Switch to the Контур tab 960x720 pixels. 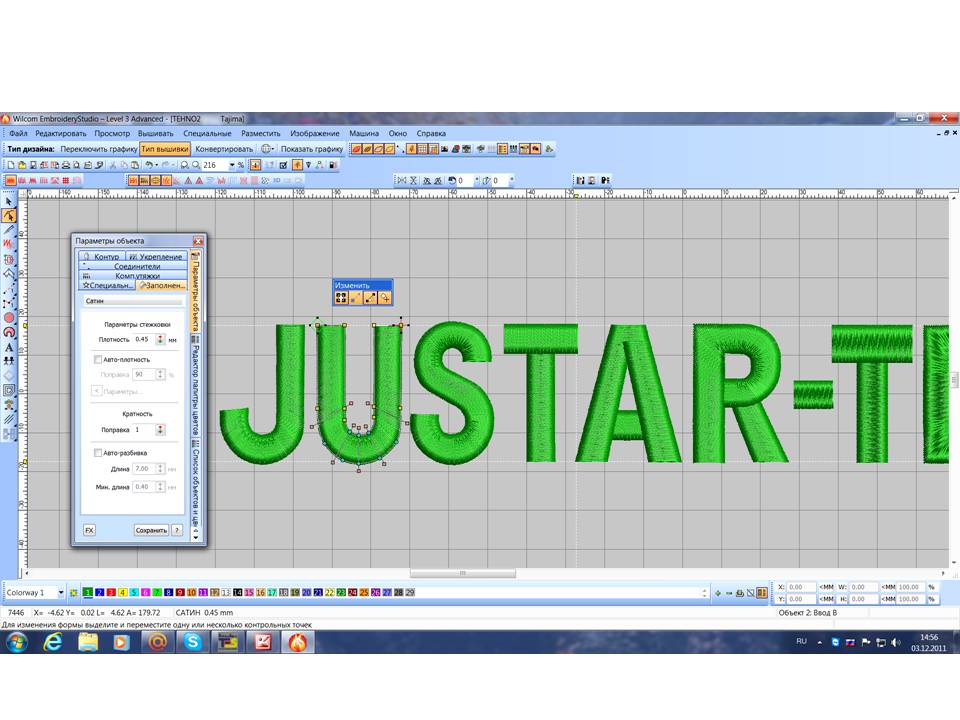pos(102,257)
